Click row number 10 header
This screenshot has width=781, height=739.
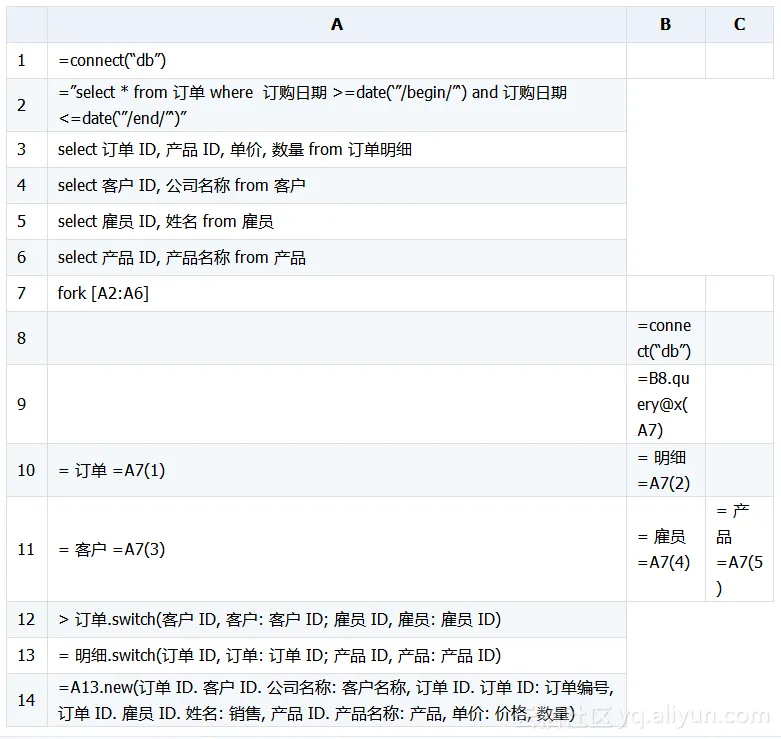click(x=27, y=470)
